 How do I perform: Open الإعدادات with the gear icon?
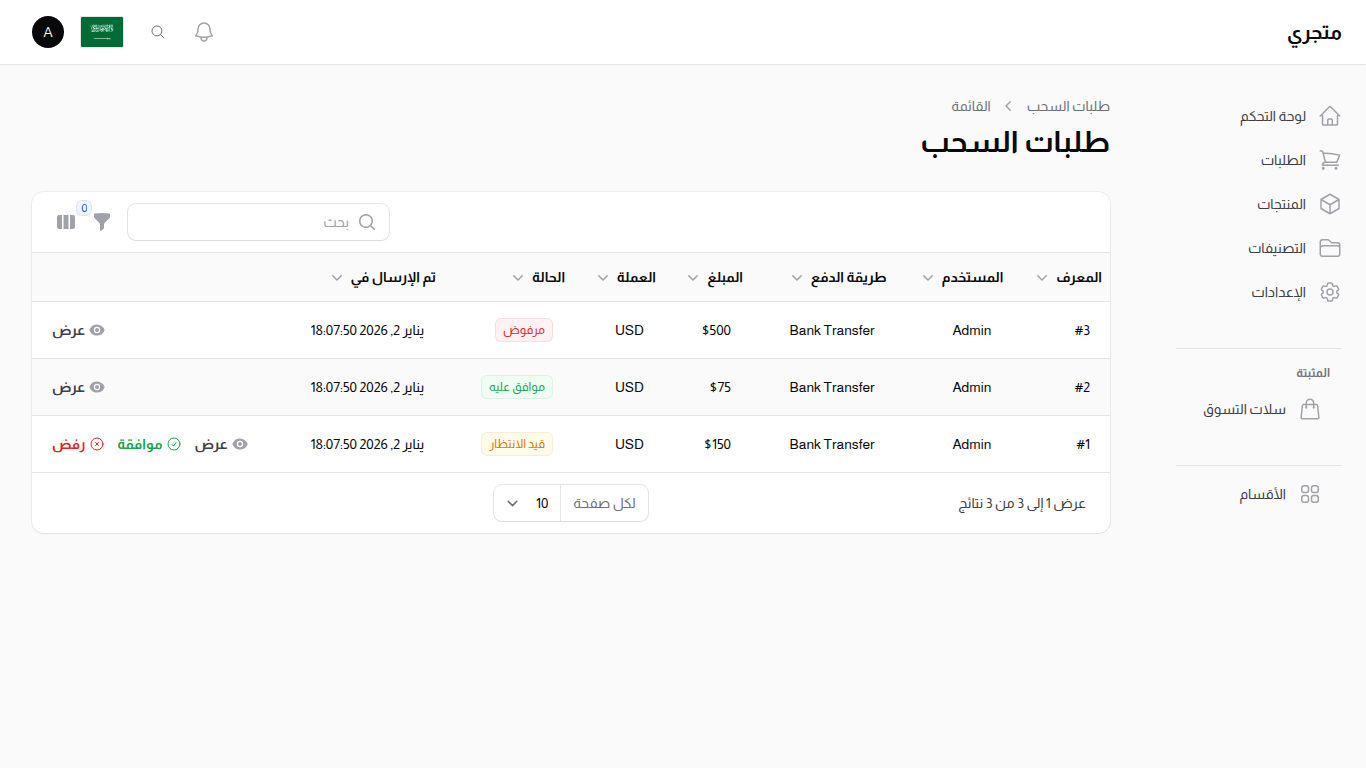point(1329,292)
